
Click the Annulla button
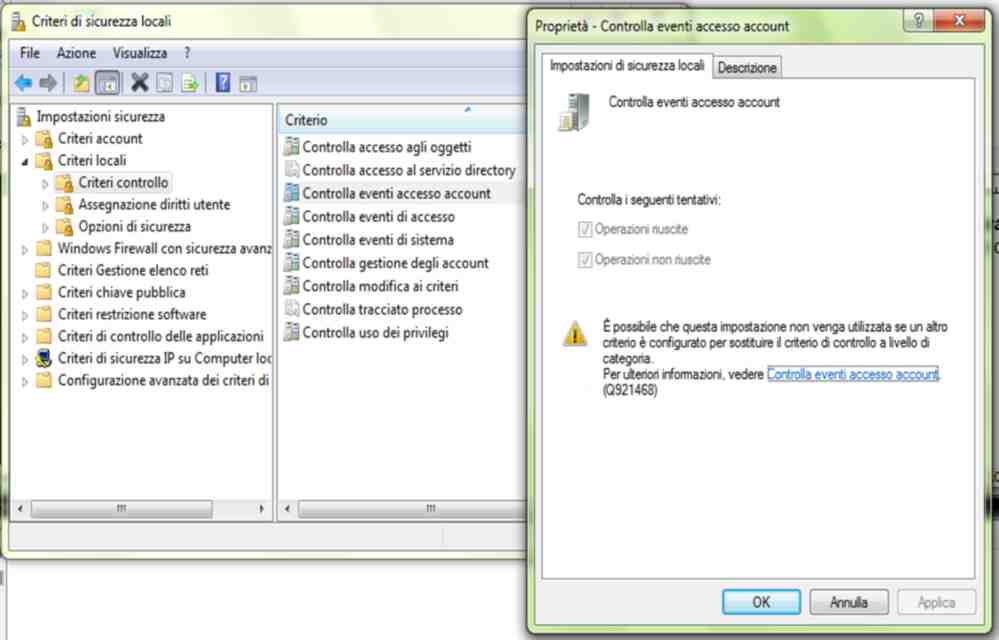click(849, 602)
